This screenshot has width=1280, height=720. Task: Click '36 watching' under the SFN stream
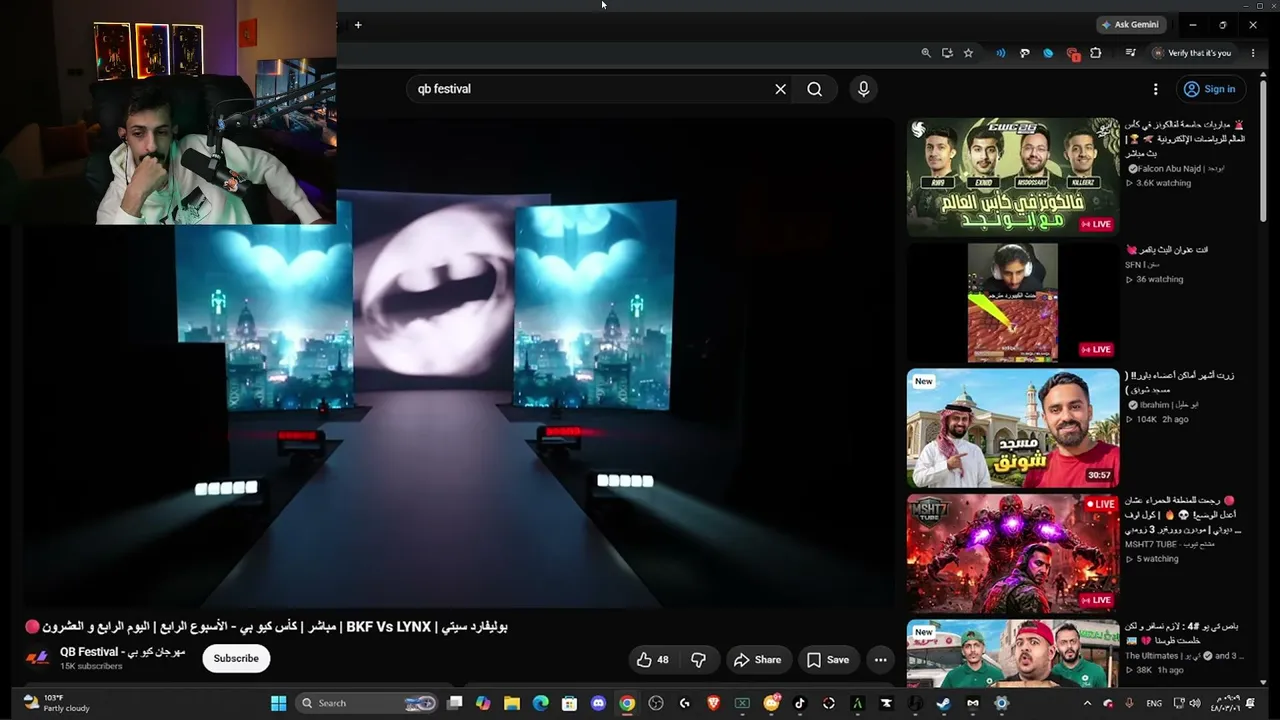tap(1159, 279)
